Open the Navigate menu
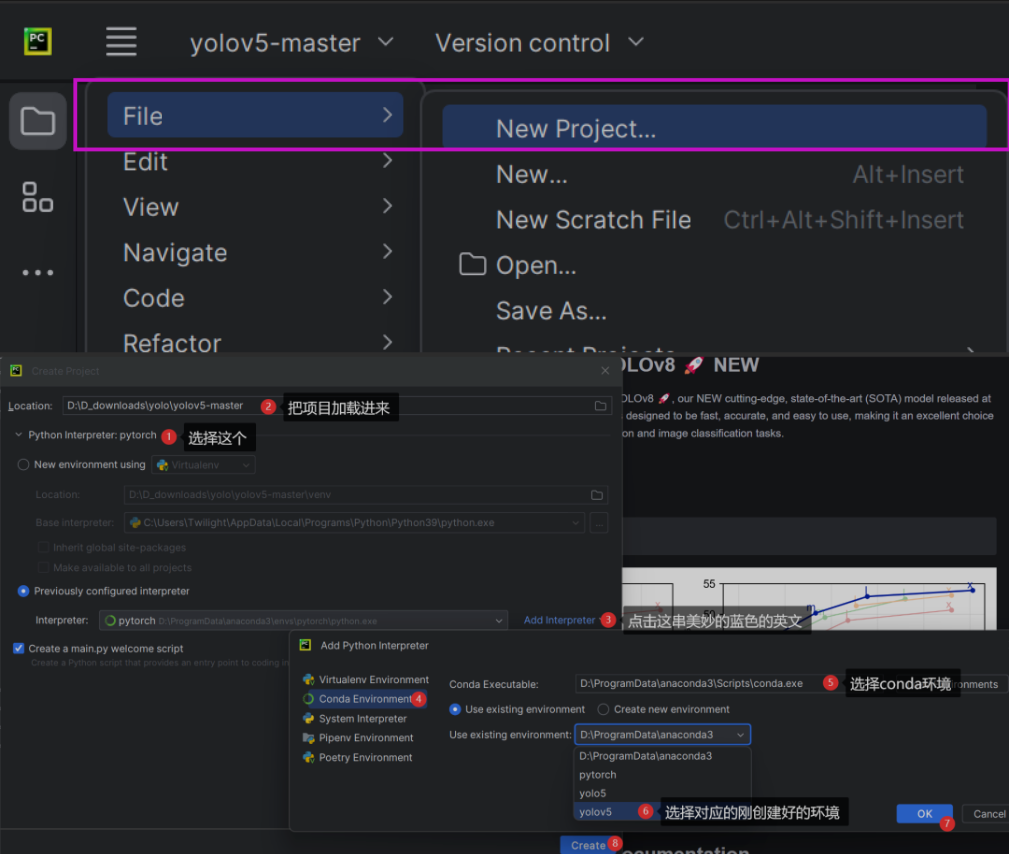This screenshot has height=854, width=1009. click(x=256, y=252)
